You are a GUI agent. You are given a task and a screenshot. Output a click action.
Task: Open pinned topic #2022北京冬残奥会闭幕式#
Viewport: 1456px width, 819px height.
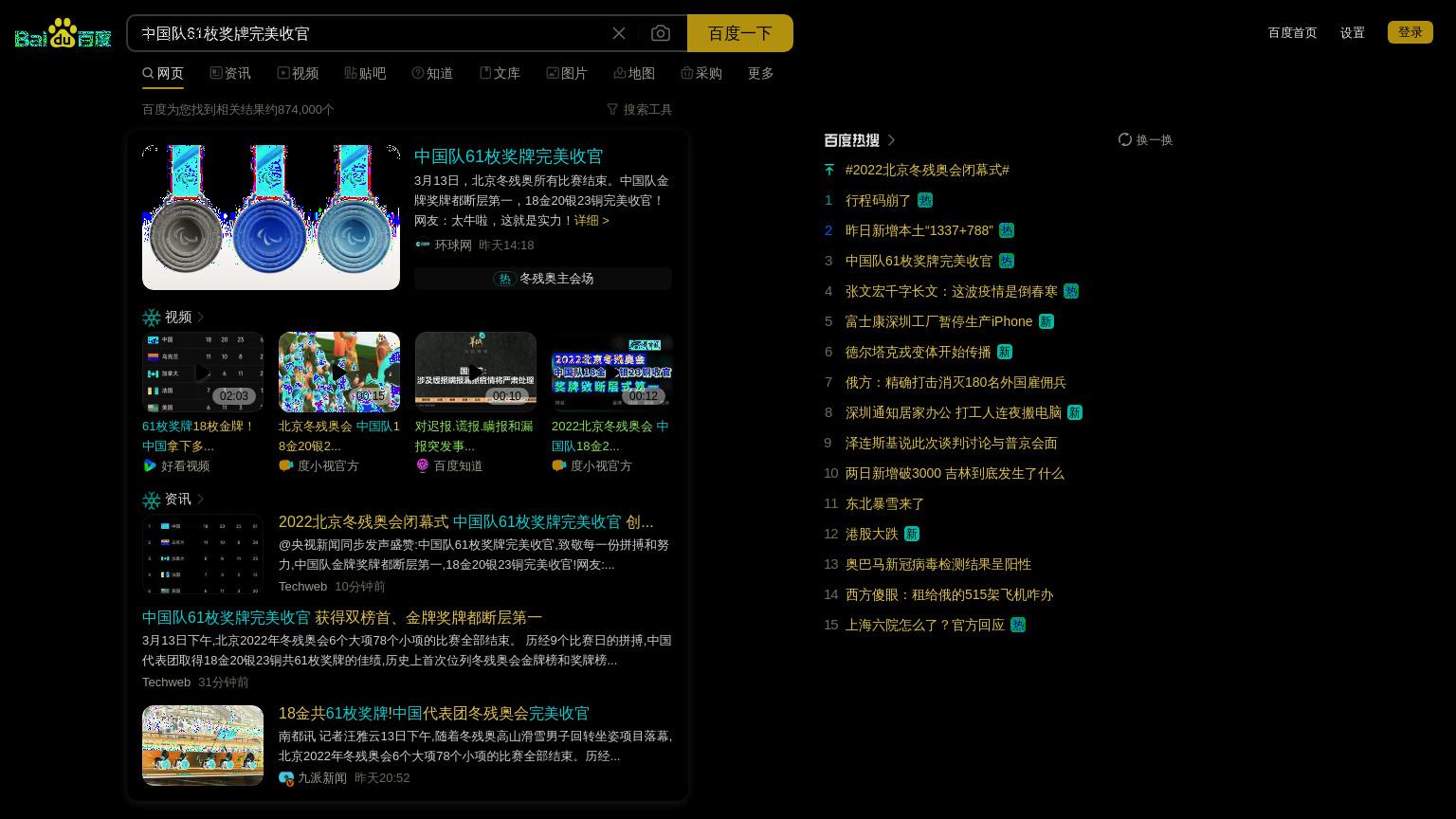pyautogui.click(x=927, y=170)
